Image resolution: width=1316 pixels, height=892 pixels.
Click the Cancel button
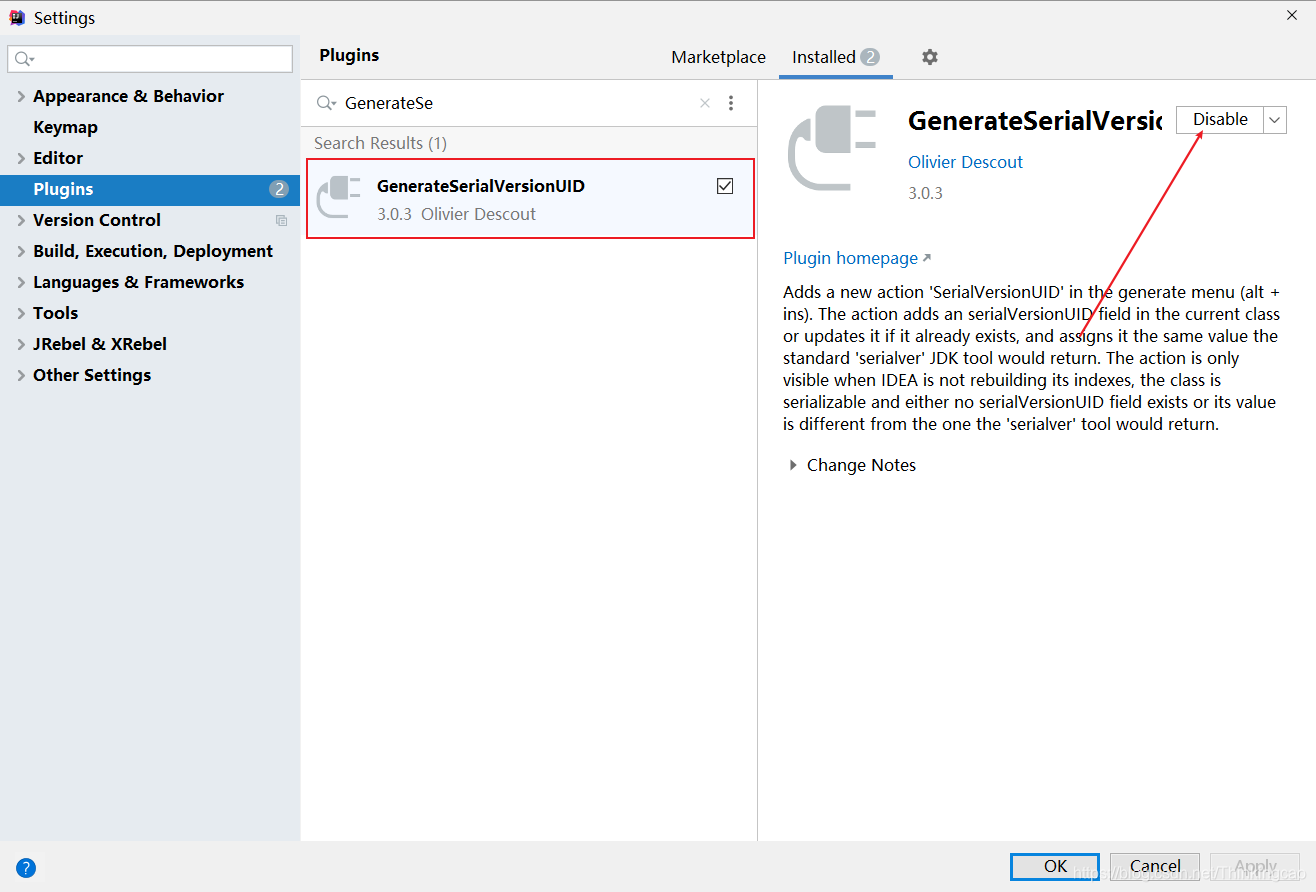[1155, 866]
